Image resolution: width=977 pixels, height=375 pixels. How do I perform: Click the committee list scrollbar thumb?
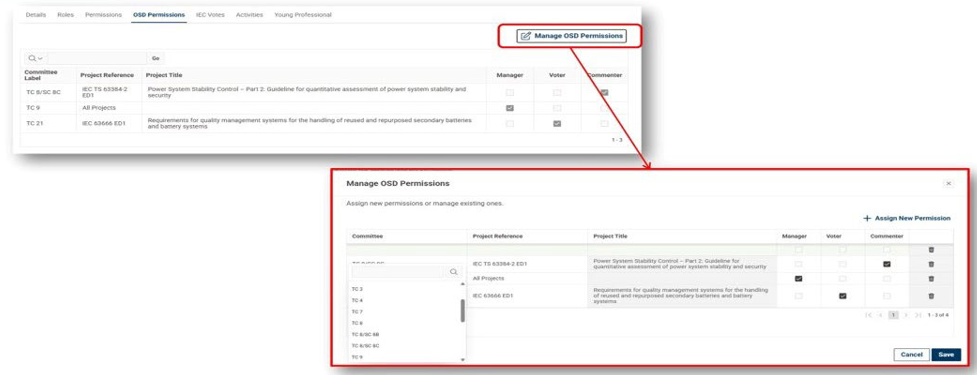point(462,310)
